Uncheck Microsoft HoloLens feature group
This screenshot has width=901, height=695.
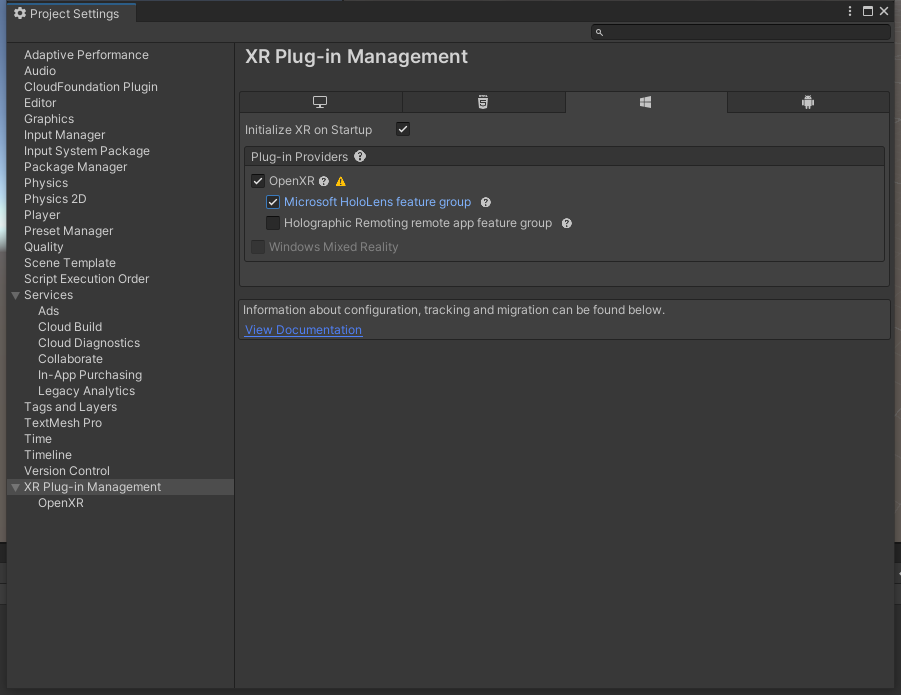(273, 202)
